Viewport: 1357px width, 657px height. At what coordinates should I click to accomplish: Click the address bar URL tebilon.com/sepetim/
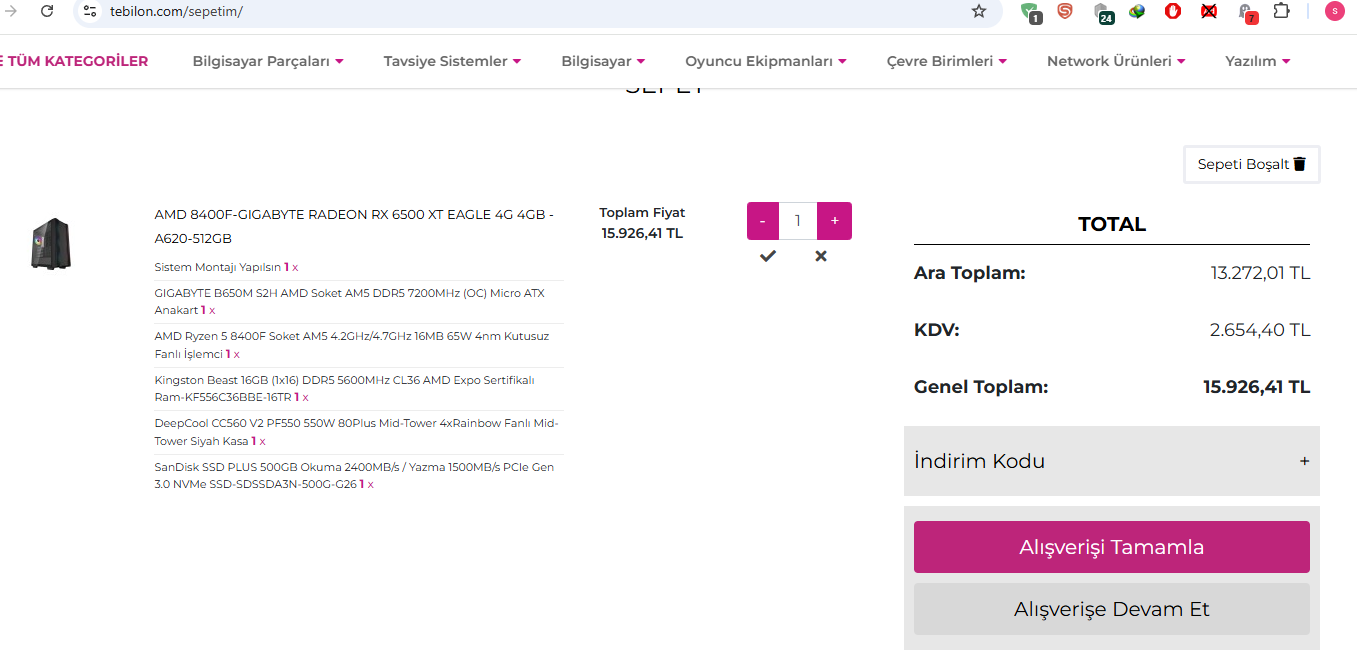(176, 11)
